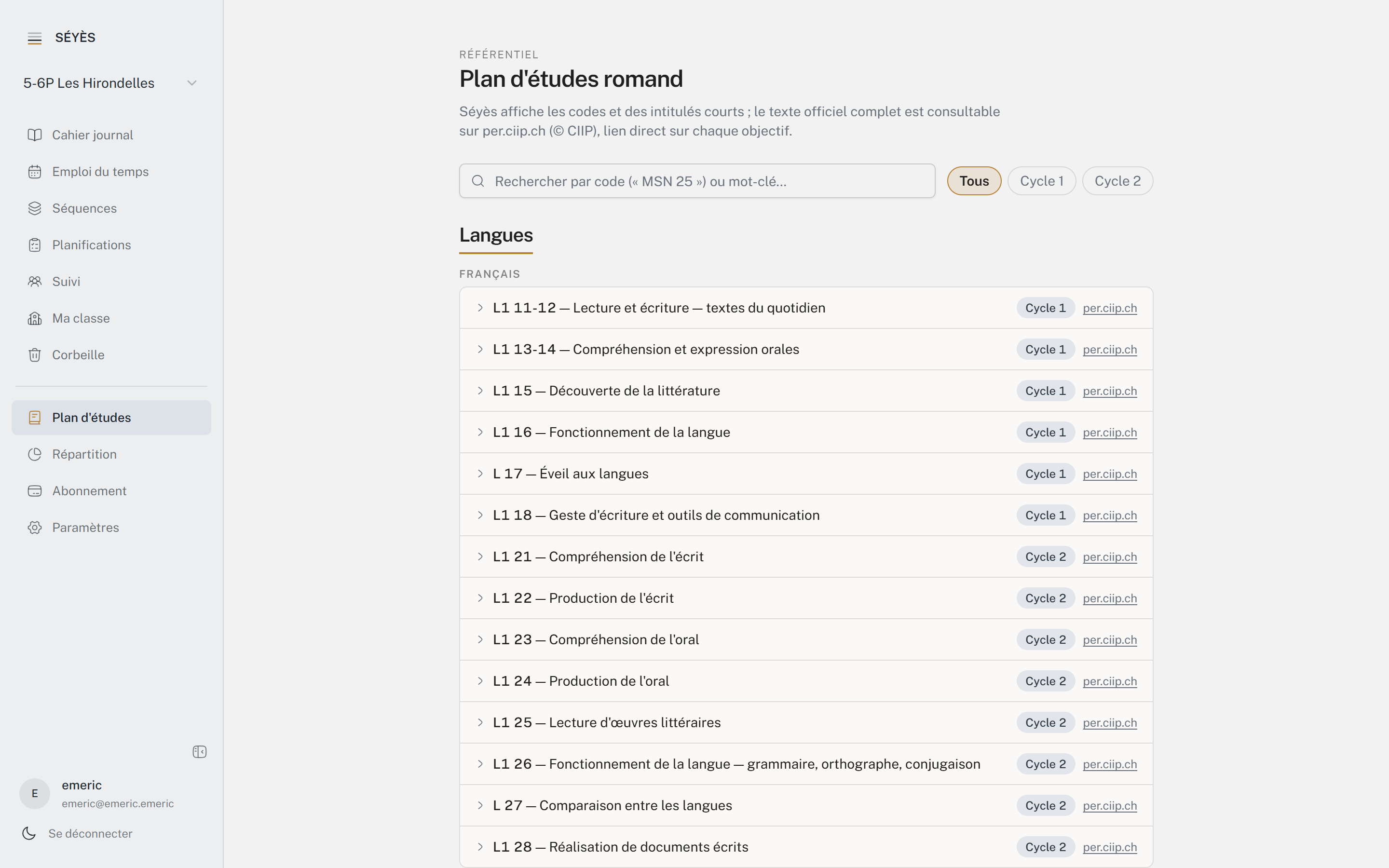The image size is (1389, 868).
Task: Click the Séquences layers icon
Action: (x=34, y=208)
